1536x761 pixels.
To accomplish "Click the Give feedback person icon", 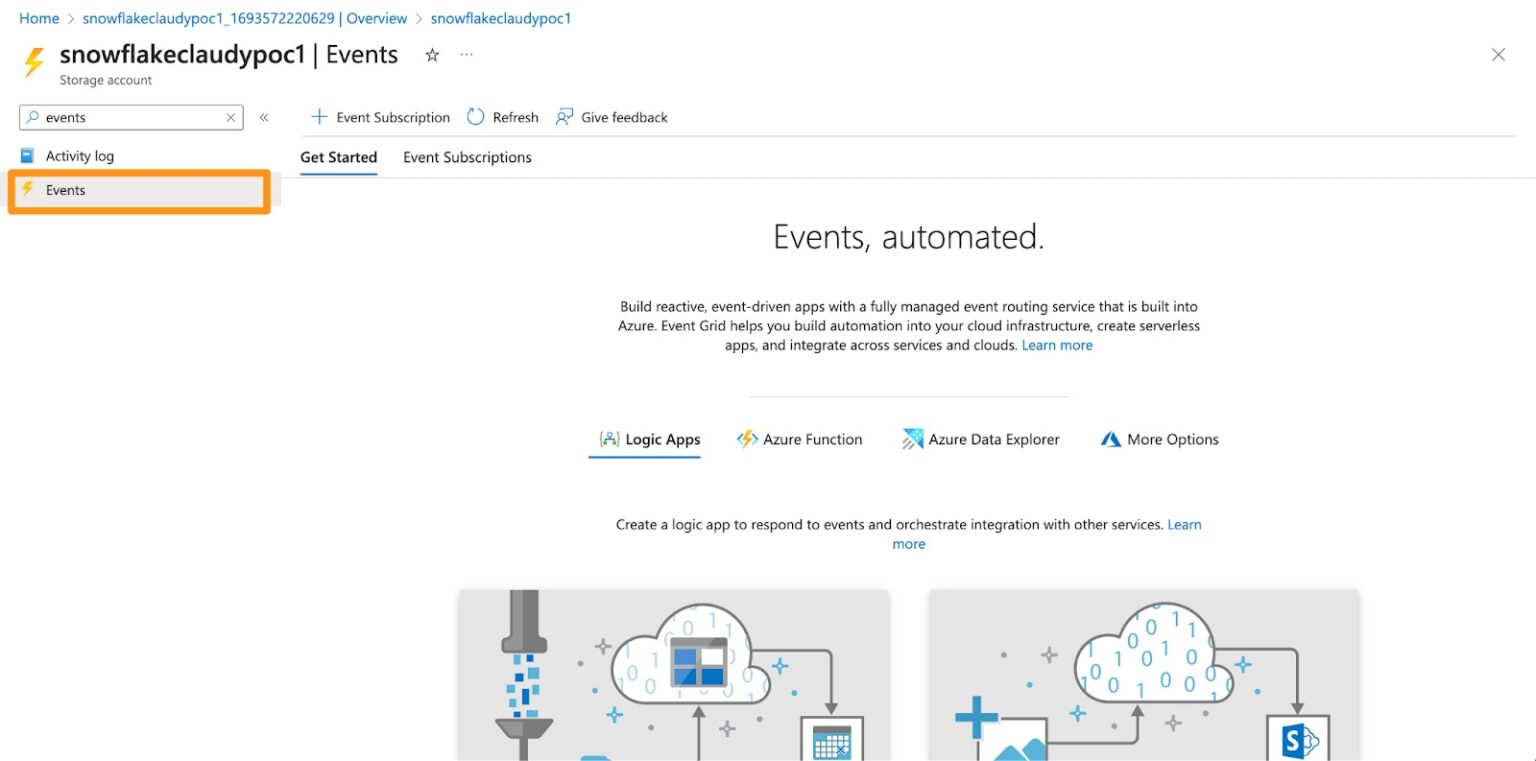I will click(565, 117).
